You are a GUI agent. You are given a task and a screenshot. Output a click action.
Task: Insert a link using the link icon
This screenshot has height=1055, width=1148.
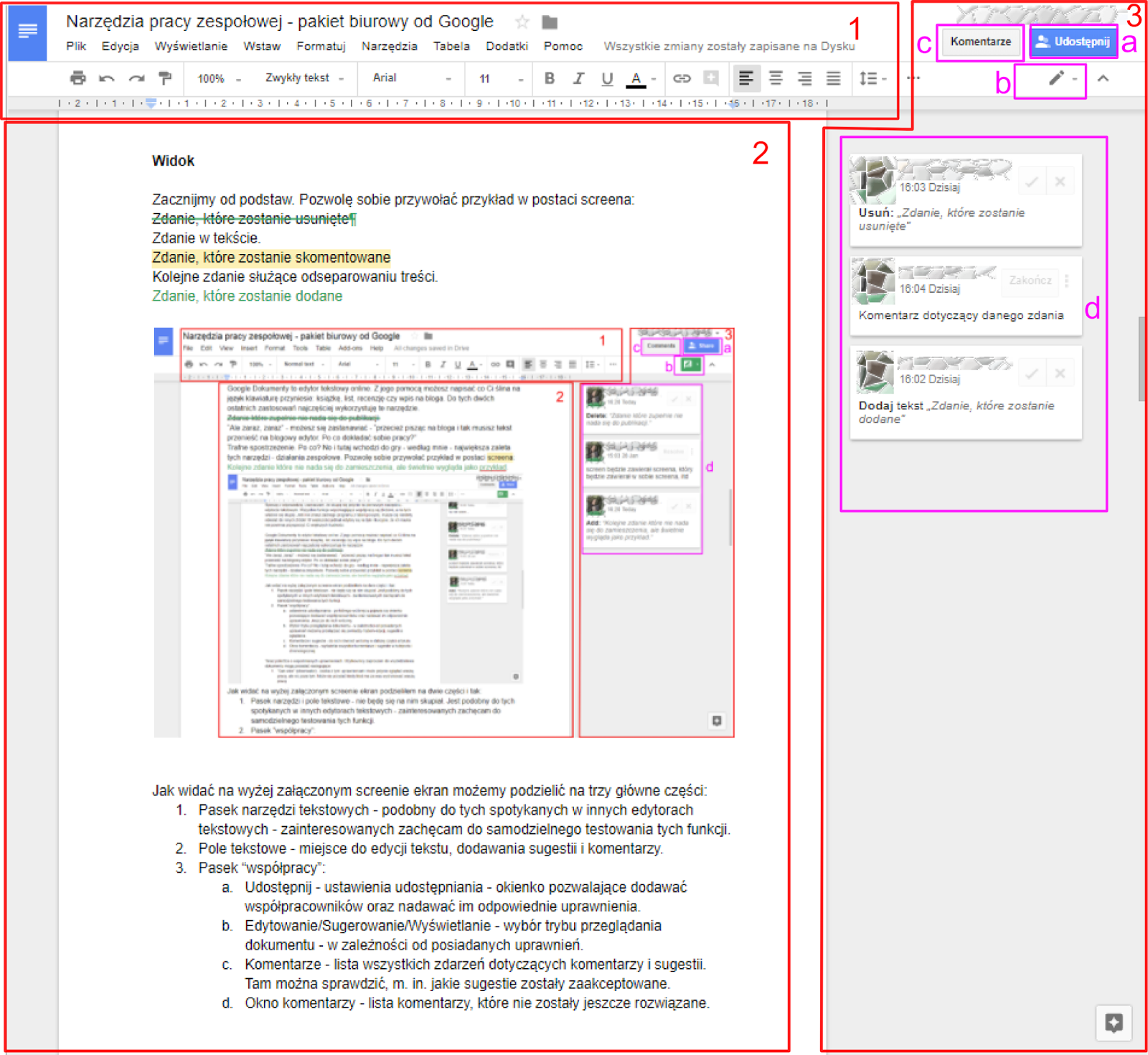click(682, 78)
